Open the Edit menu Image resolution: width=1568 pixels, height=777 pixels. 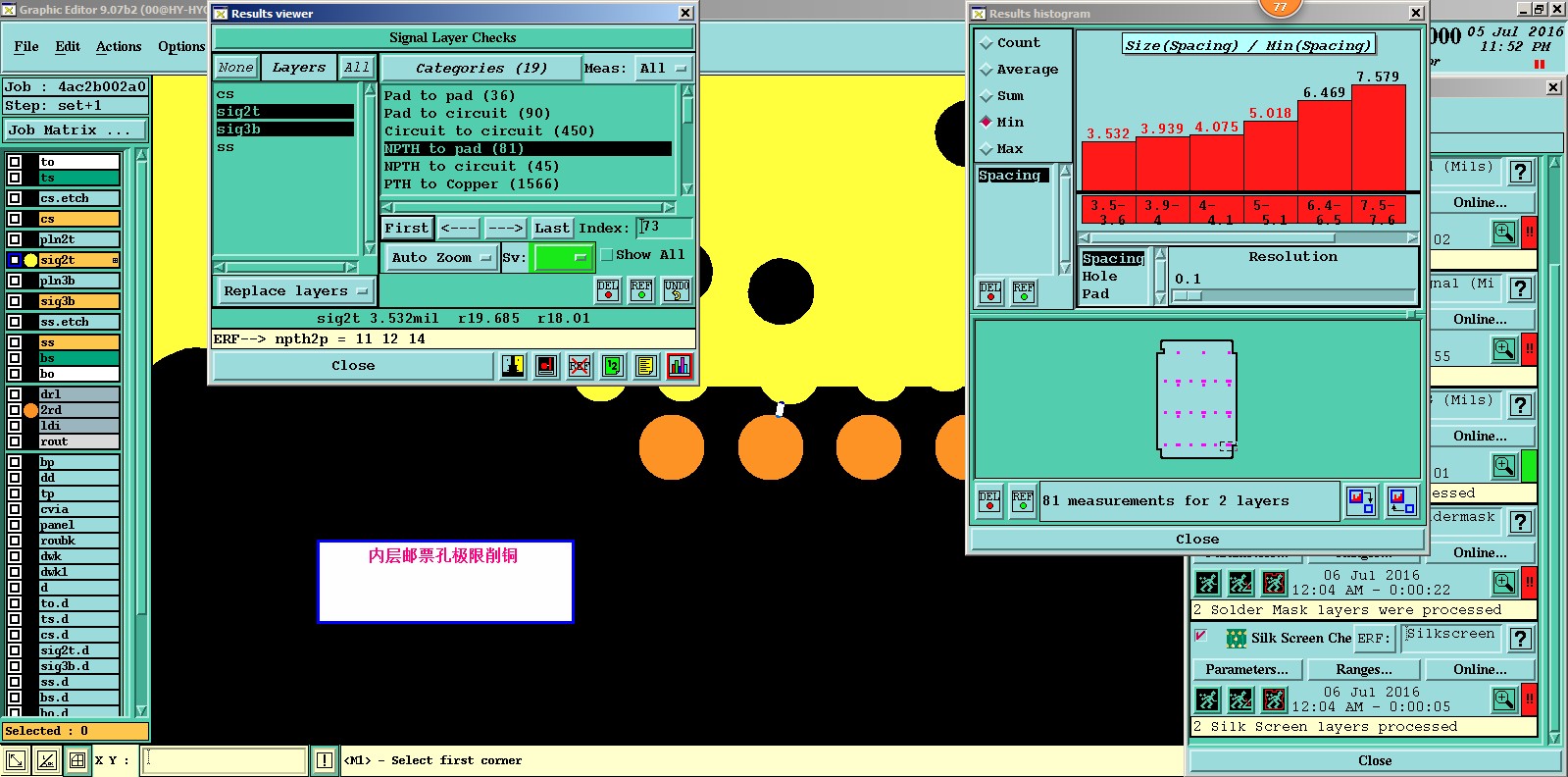point(68,47)
